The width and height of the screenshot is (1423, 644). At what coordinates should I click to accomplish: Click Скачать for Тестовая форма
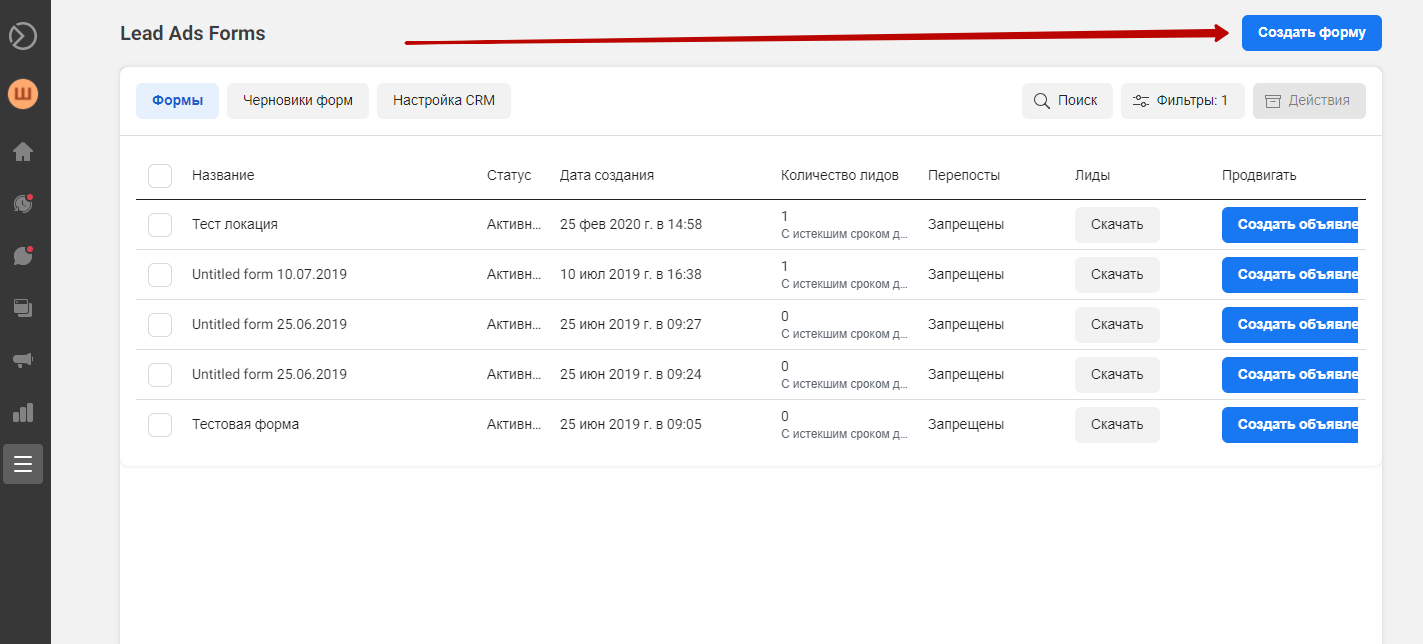tap(1117, 425)
